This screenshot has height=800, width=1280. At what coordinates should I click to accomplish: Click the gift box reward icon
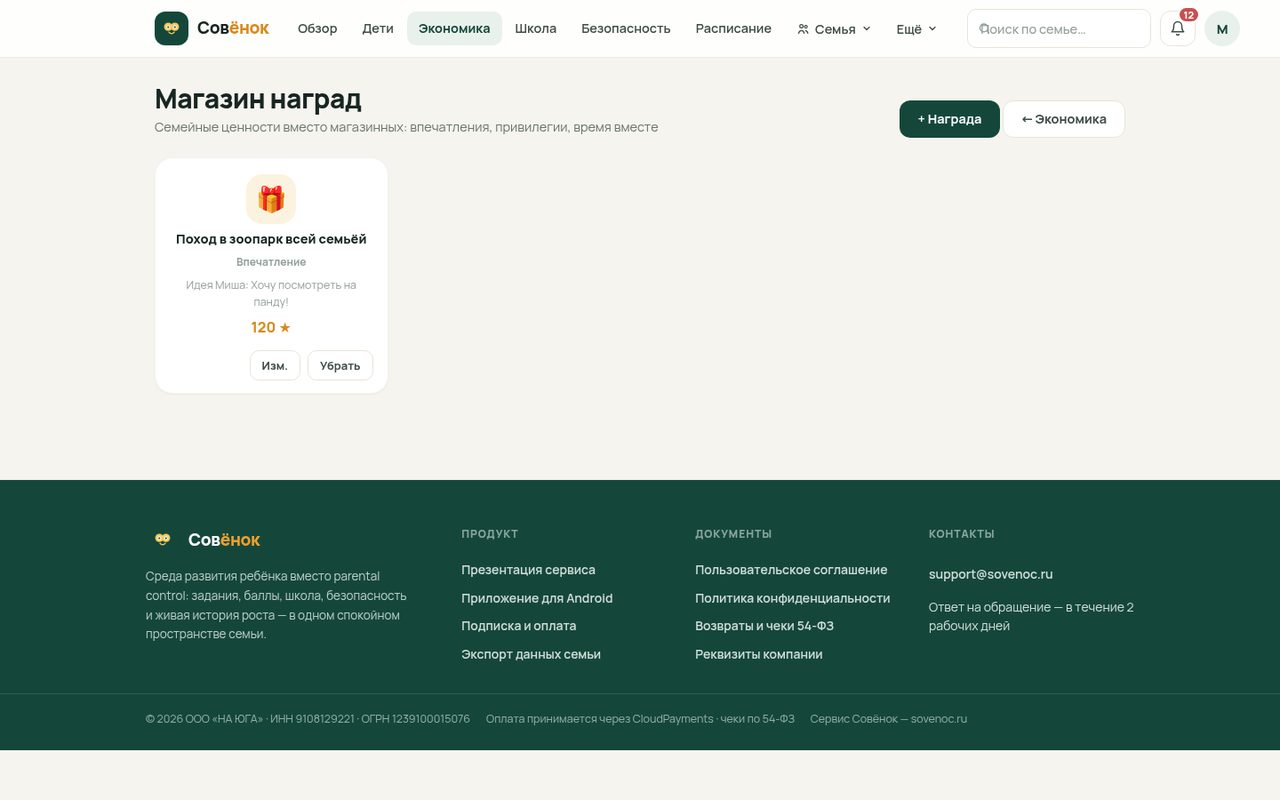point(271,199)
